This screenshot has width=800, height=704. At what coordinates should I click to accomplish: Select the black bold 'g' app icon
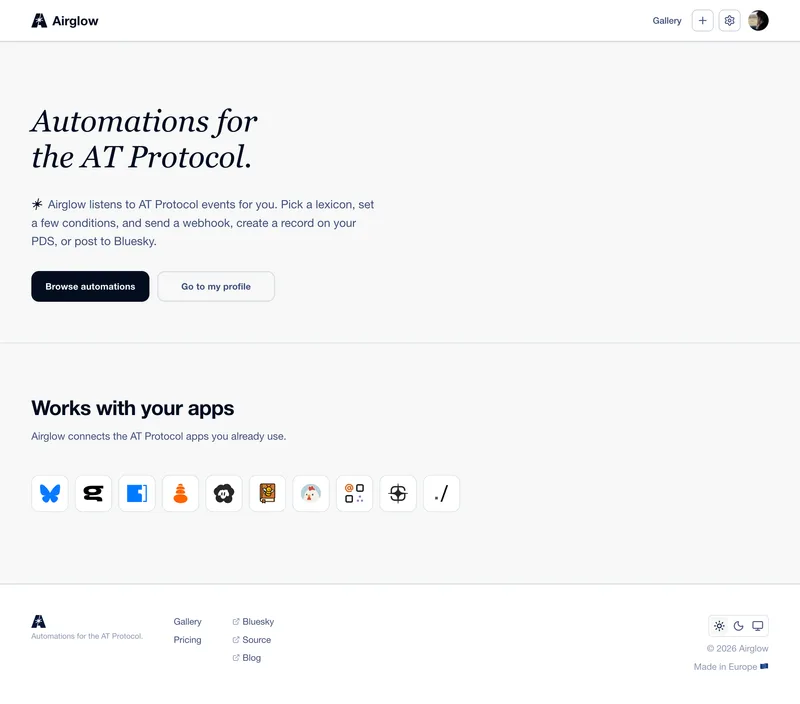[93, 493]
